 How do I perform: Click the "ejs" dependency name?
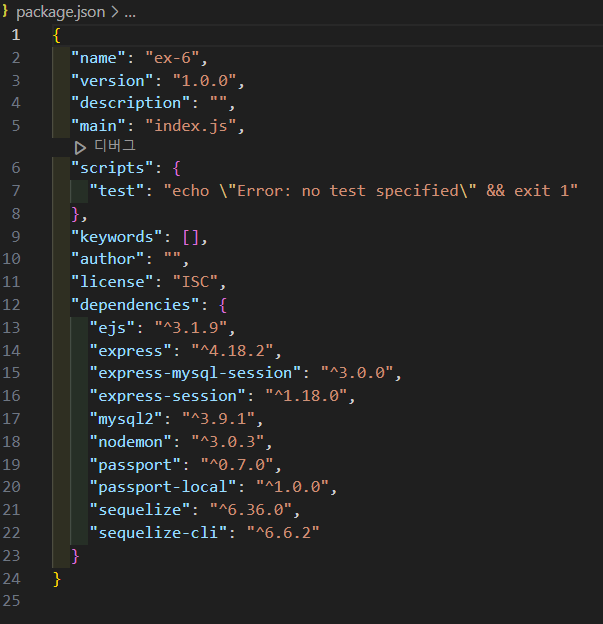point(113,328)
